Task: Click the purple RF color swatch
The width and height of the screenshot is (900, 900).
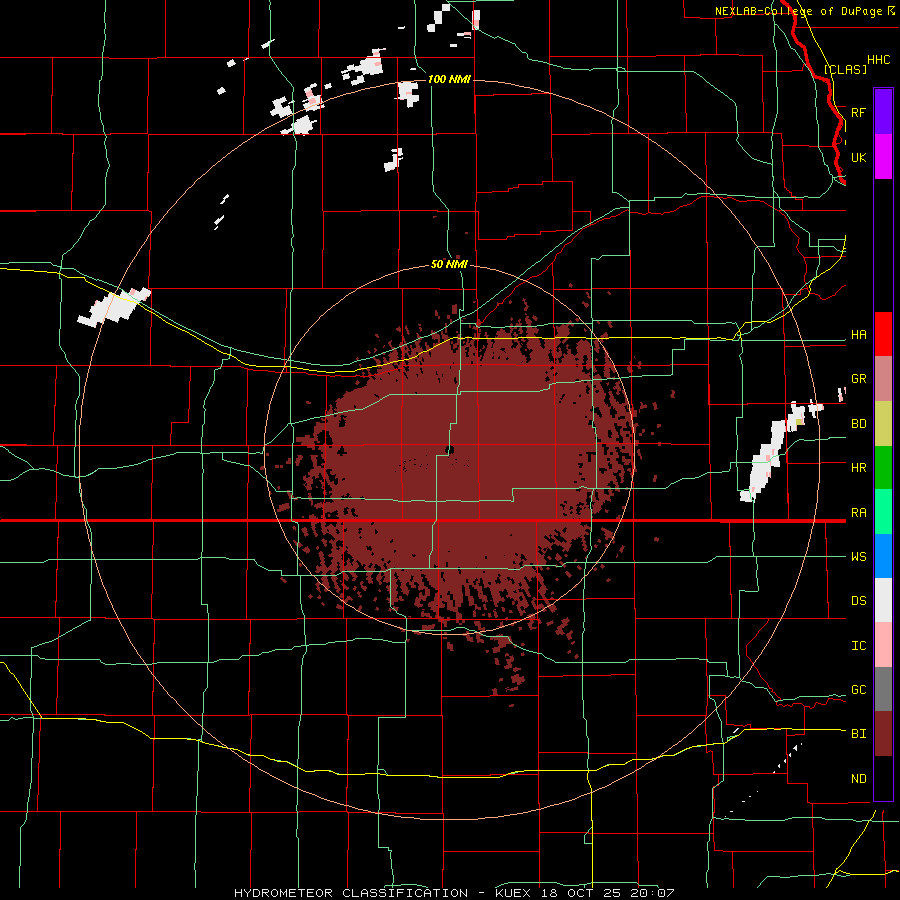Action: (883, 112)
